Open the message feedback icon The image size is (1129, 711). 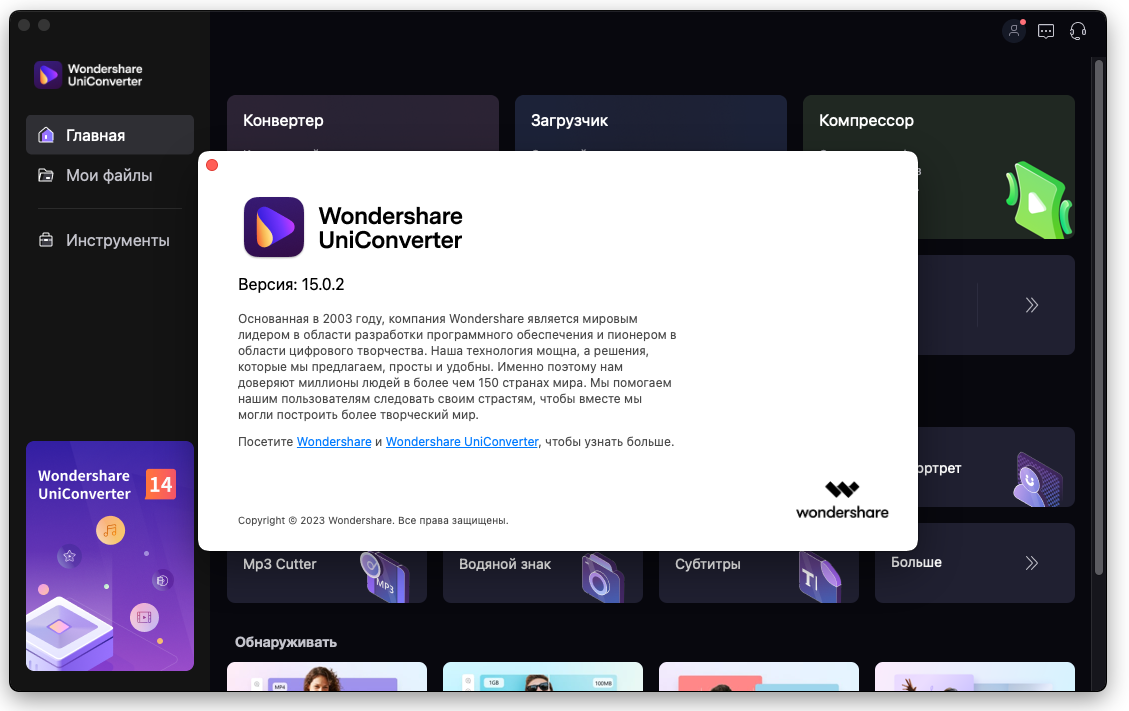pos(1045,31)
